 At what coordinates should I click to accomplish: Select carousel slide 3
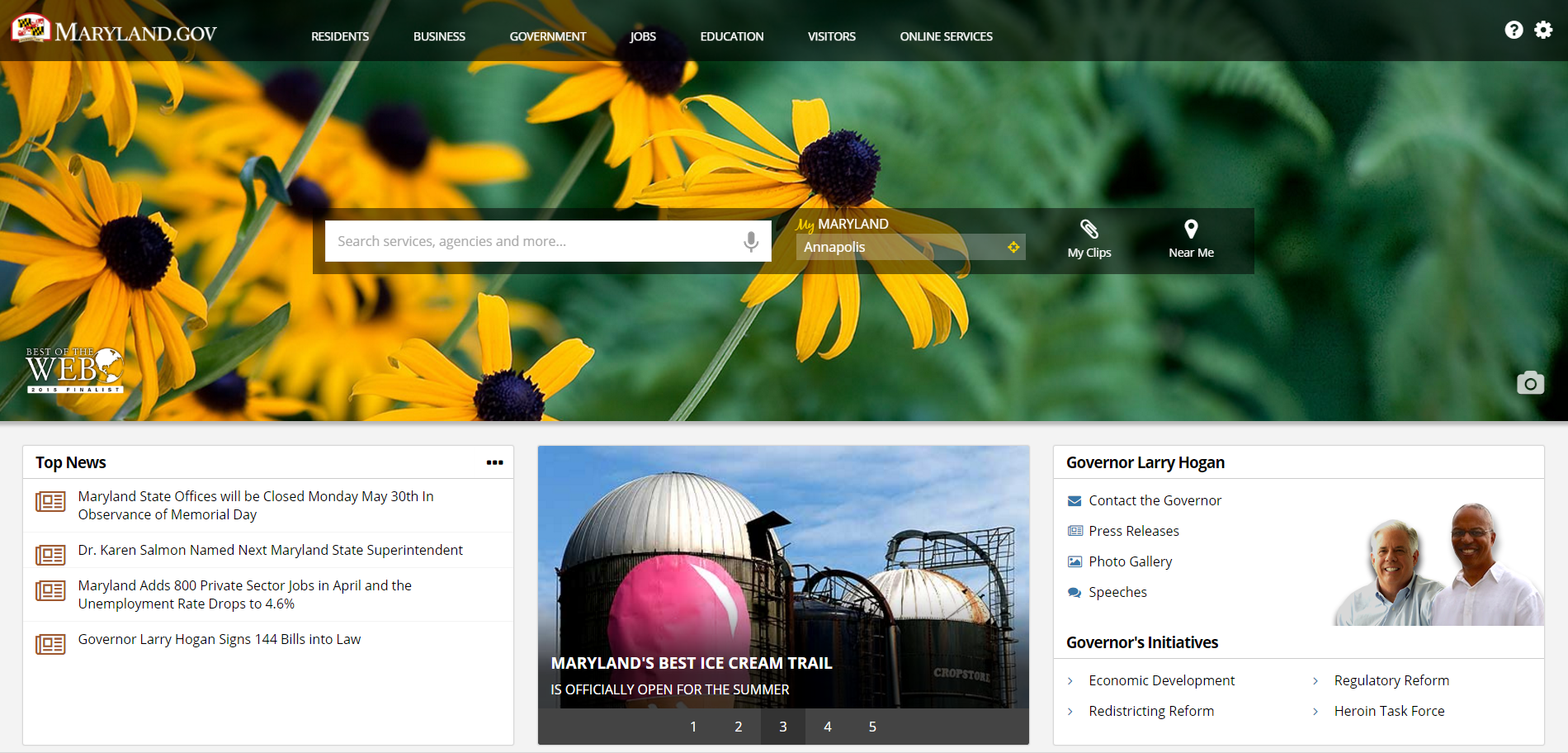click(x=783, y=727)
